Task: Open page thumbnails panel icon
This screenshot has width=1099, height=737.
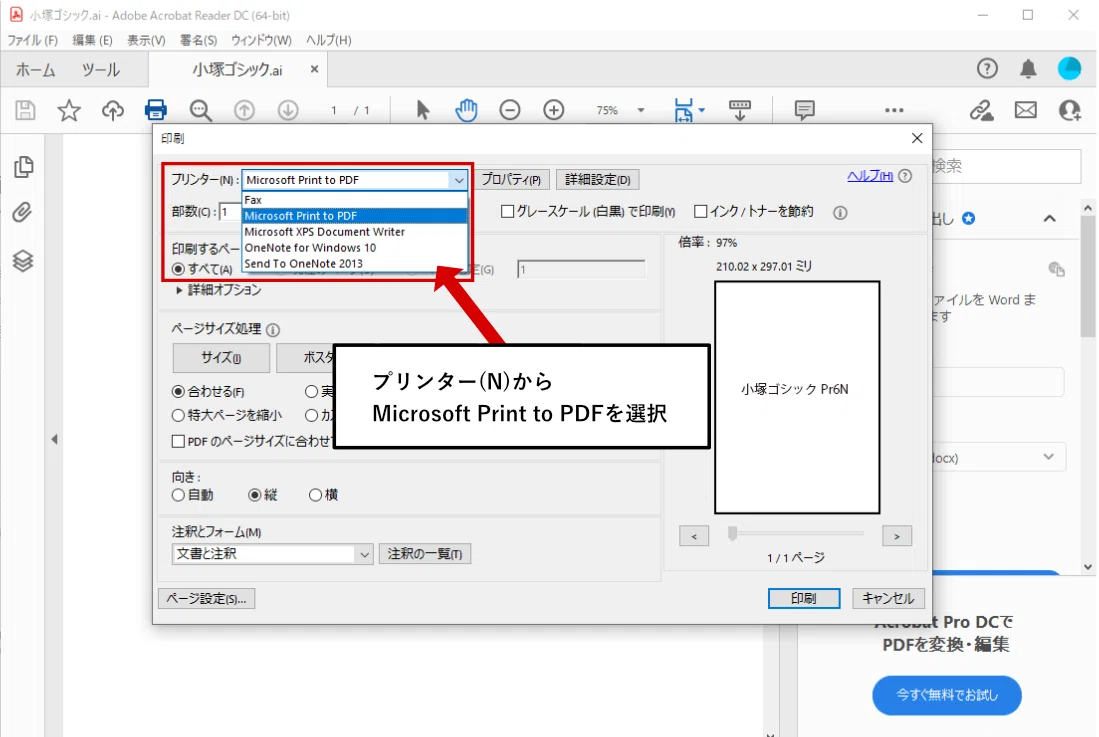Action: (x=23, y=167)
